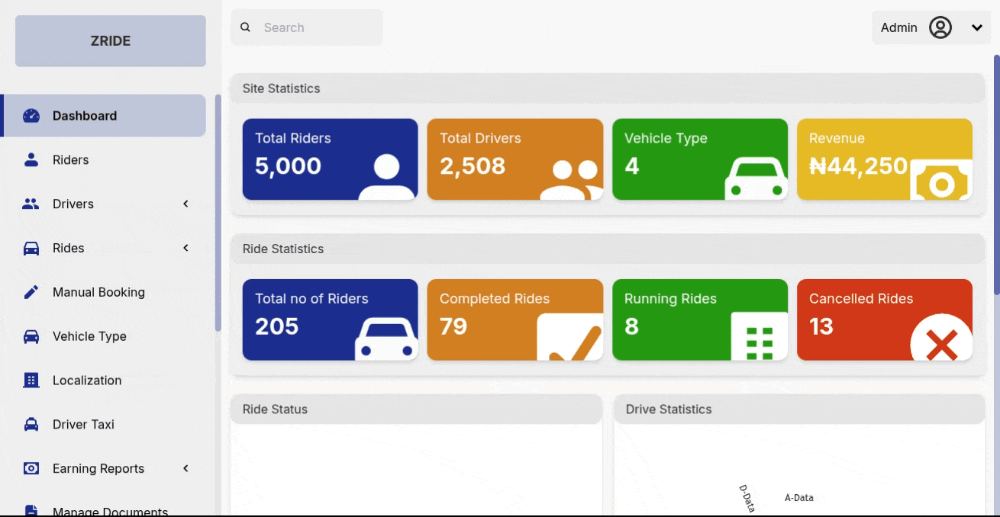Click the Vehicle Type count 4
The image size is (1000, 517).
click(631, 166)
